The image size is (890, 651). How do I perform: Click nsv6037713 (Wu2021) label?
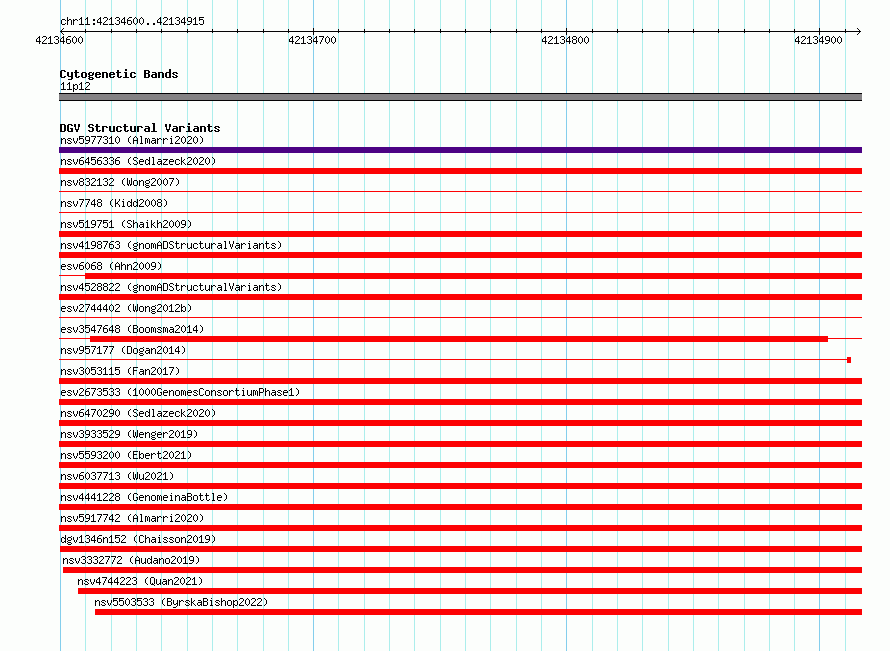pyautogui.click(x=117, y=476)
